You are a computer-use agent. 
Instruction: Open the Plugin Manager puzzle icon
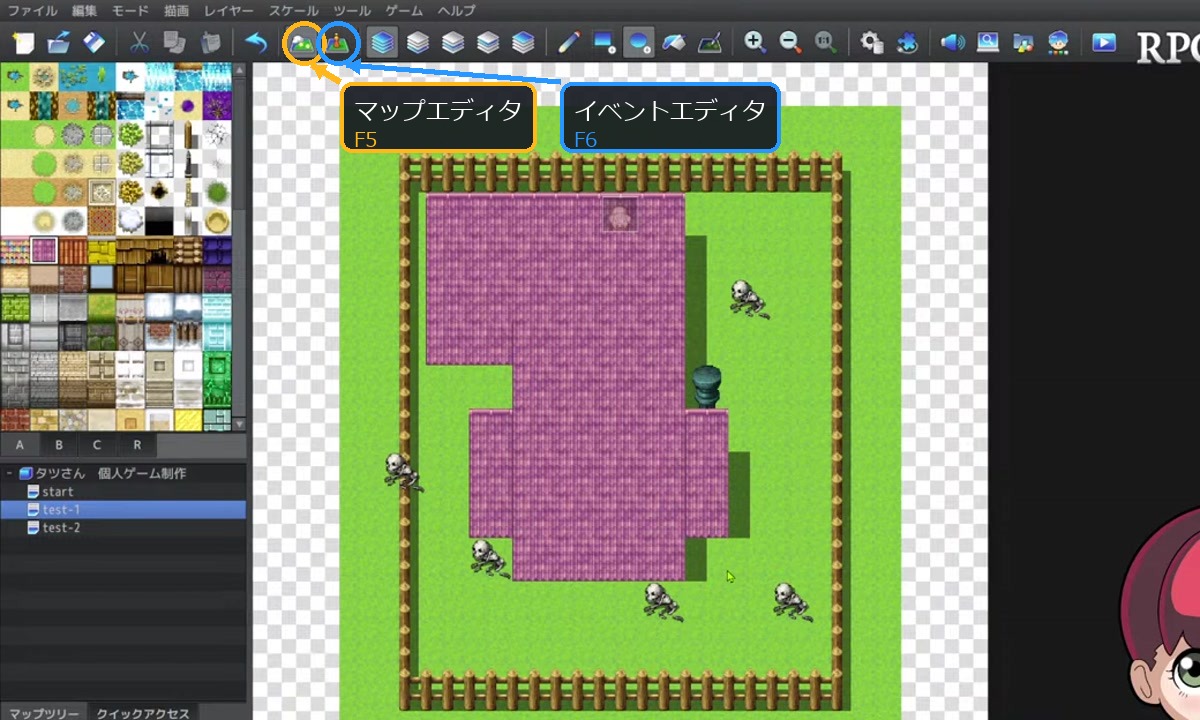pos(907,43)
